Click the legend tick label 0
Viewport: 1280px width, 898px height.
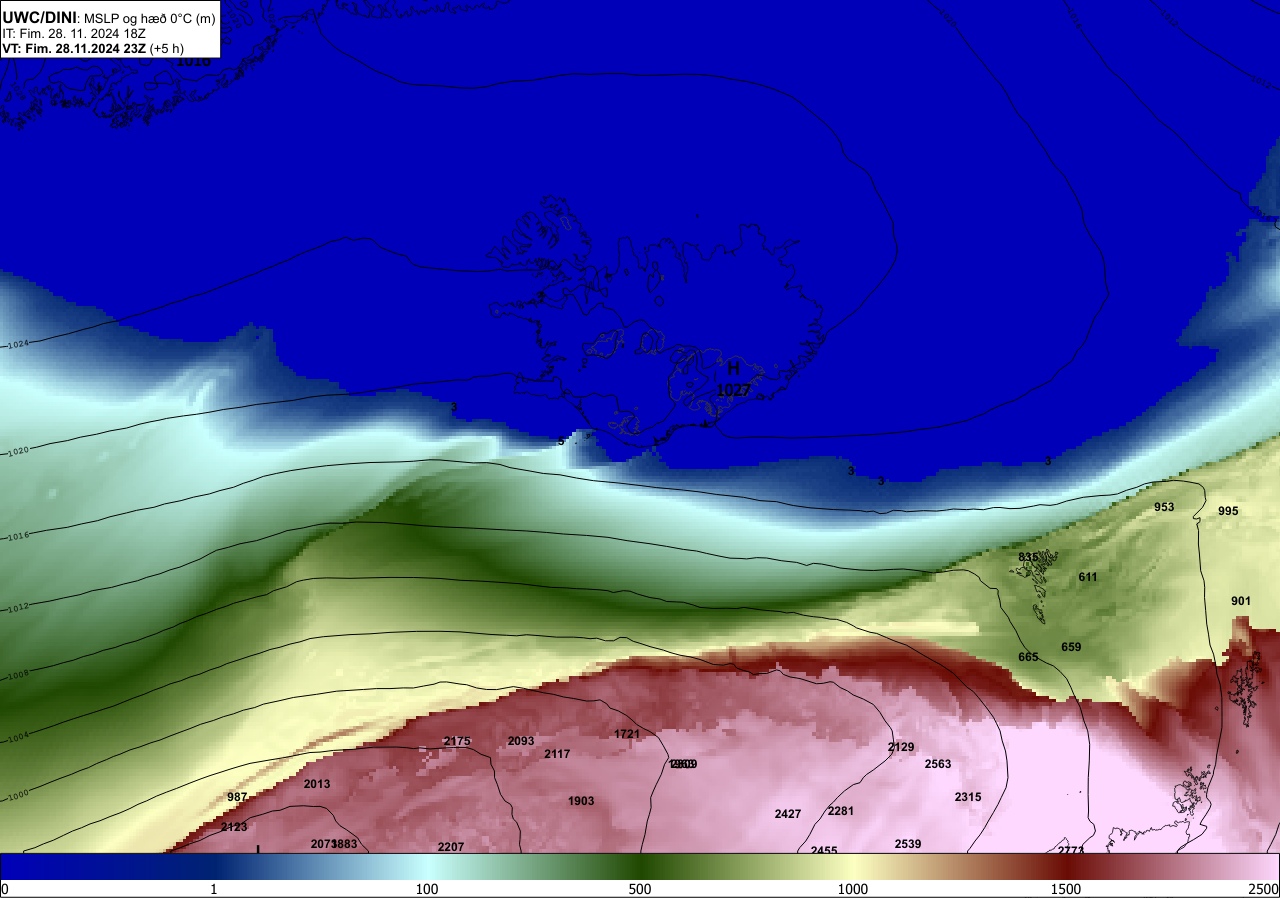point(5,889)
